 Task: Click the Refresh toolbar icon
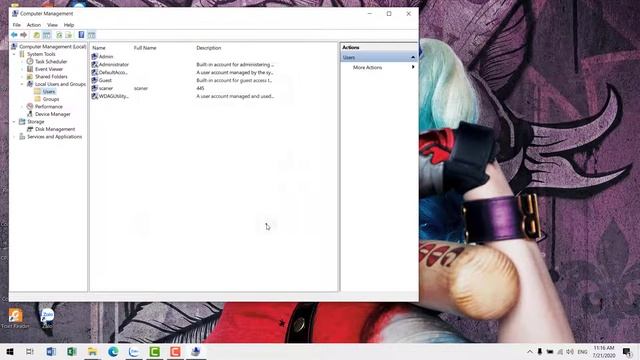click(x=59, y=35)
